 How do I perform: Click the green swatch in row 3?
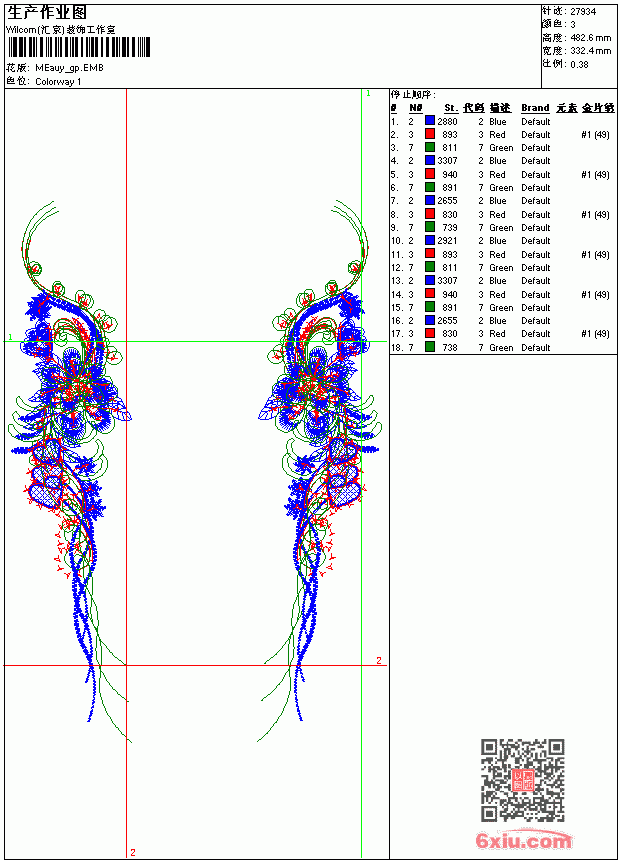pos(430,147)
